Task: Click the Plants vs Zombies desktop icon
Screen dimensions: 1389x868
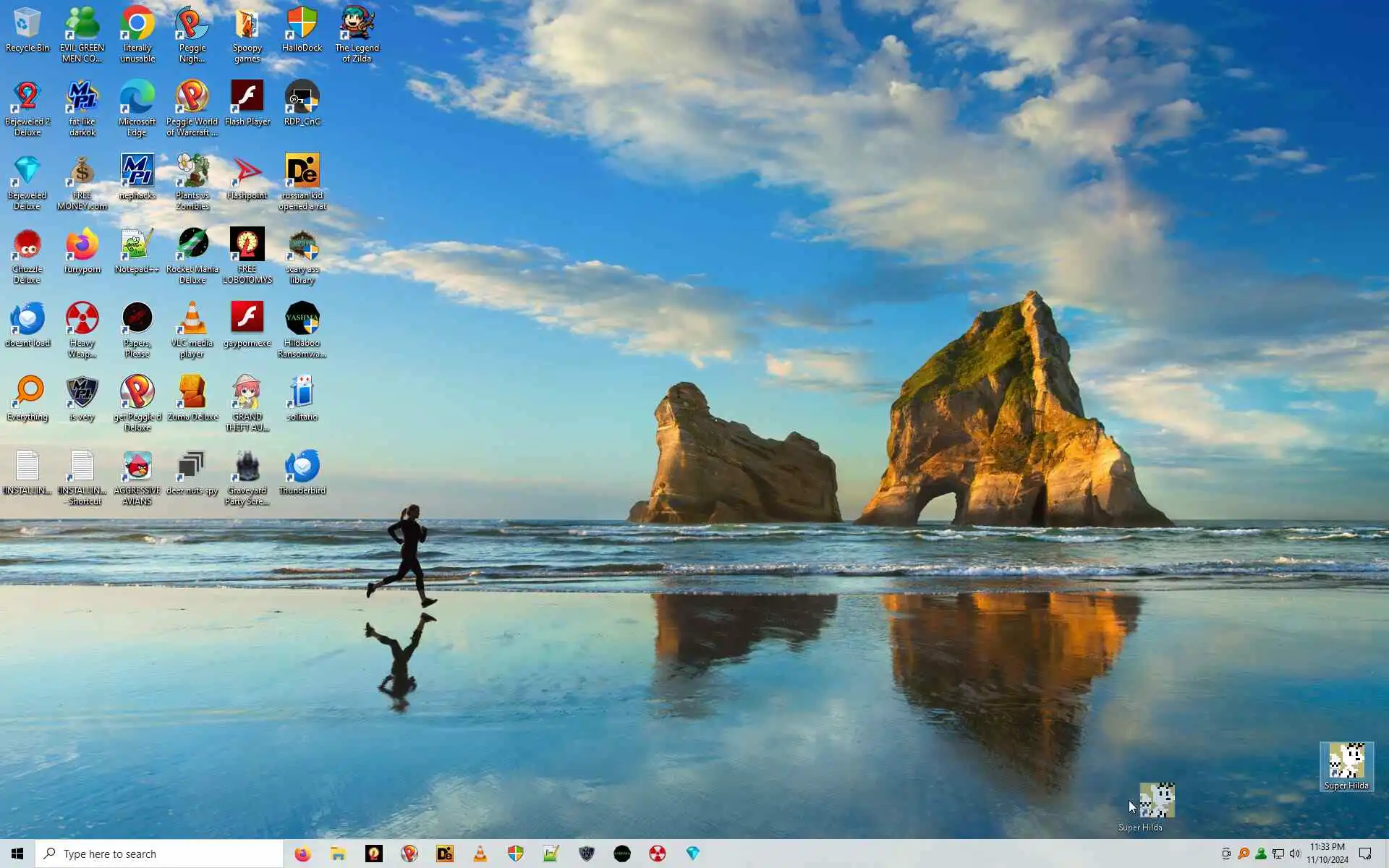Action: (192, 179)
